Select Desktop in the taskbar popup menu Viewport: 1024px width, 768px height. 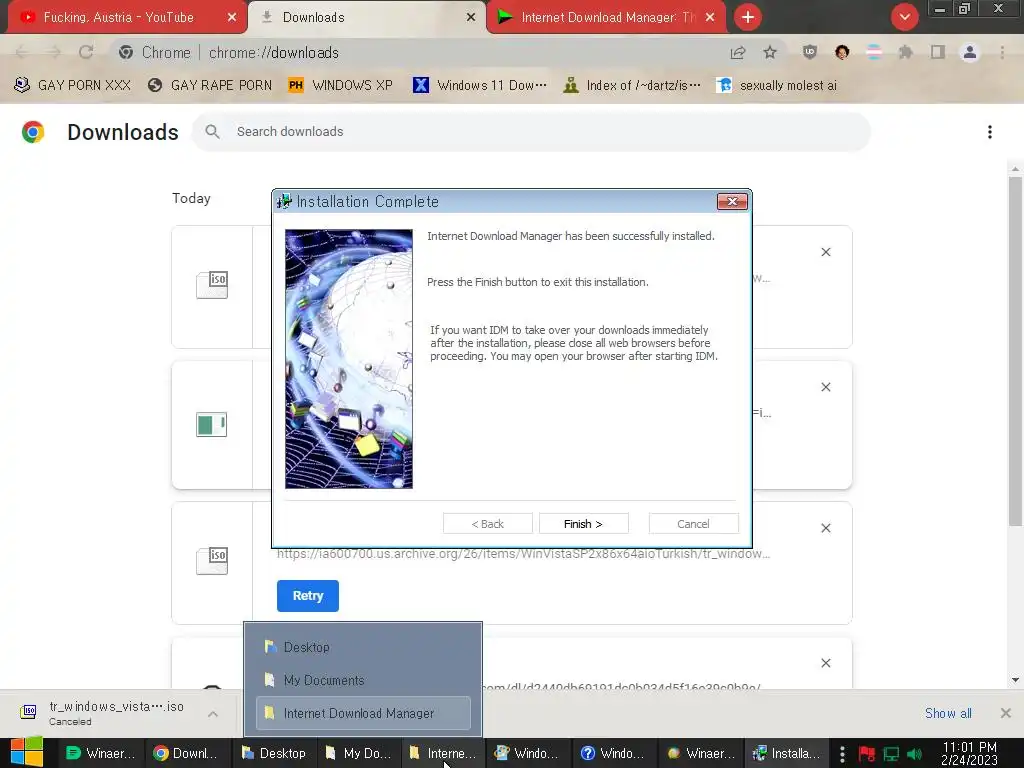pos(363,647)
